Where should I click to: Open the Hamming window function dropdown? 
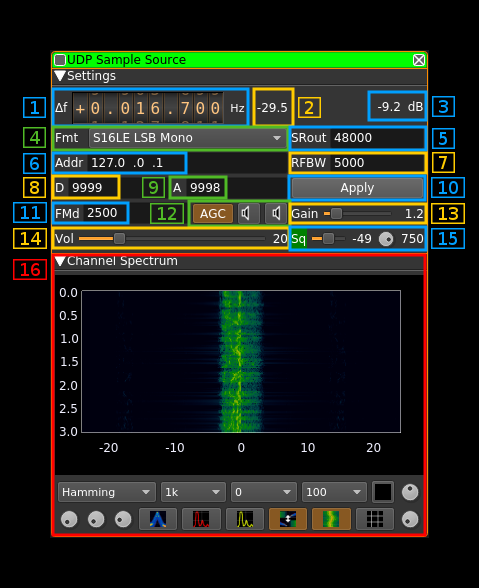click(x=107, y=492)
